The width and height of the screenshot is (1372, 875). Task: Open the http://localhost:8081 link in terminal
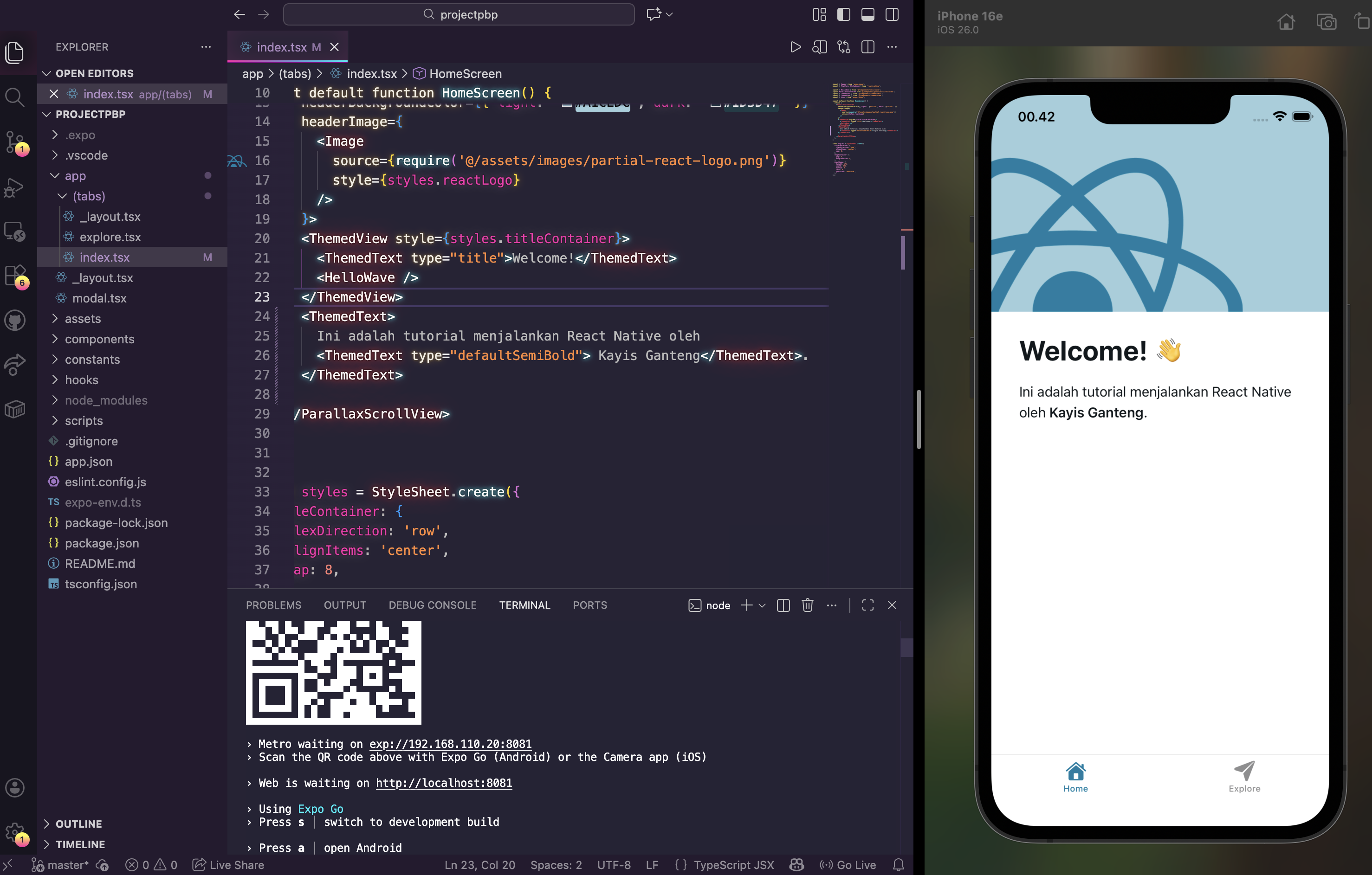pos(444,783)
